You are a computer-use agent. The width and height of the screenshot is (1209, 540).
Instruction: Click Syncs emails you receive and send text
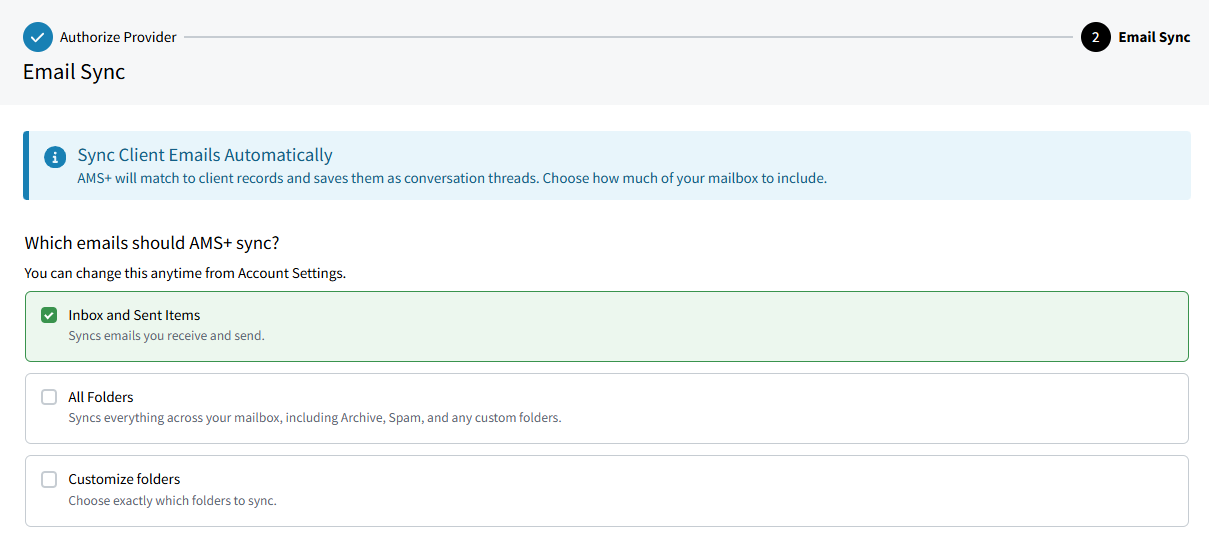(166, 336)
